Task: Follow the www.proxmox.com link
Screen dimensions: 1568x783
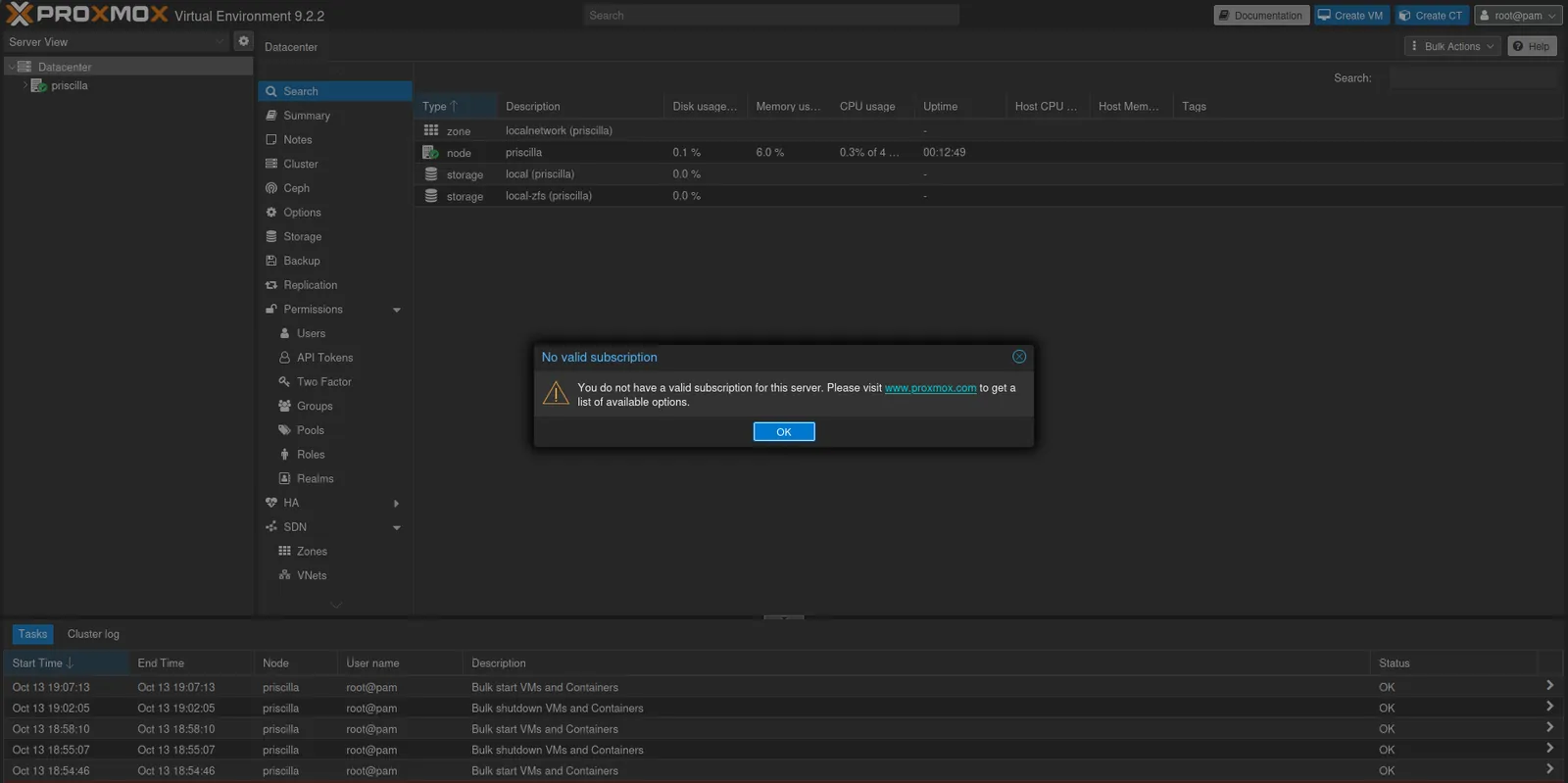Action: (930, 388)
